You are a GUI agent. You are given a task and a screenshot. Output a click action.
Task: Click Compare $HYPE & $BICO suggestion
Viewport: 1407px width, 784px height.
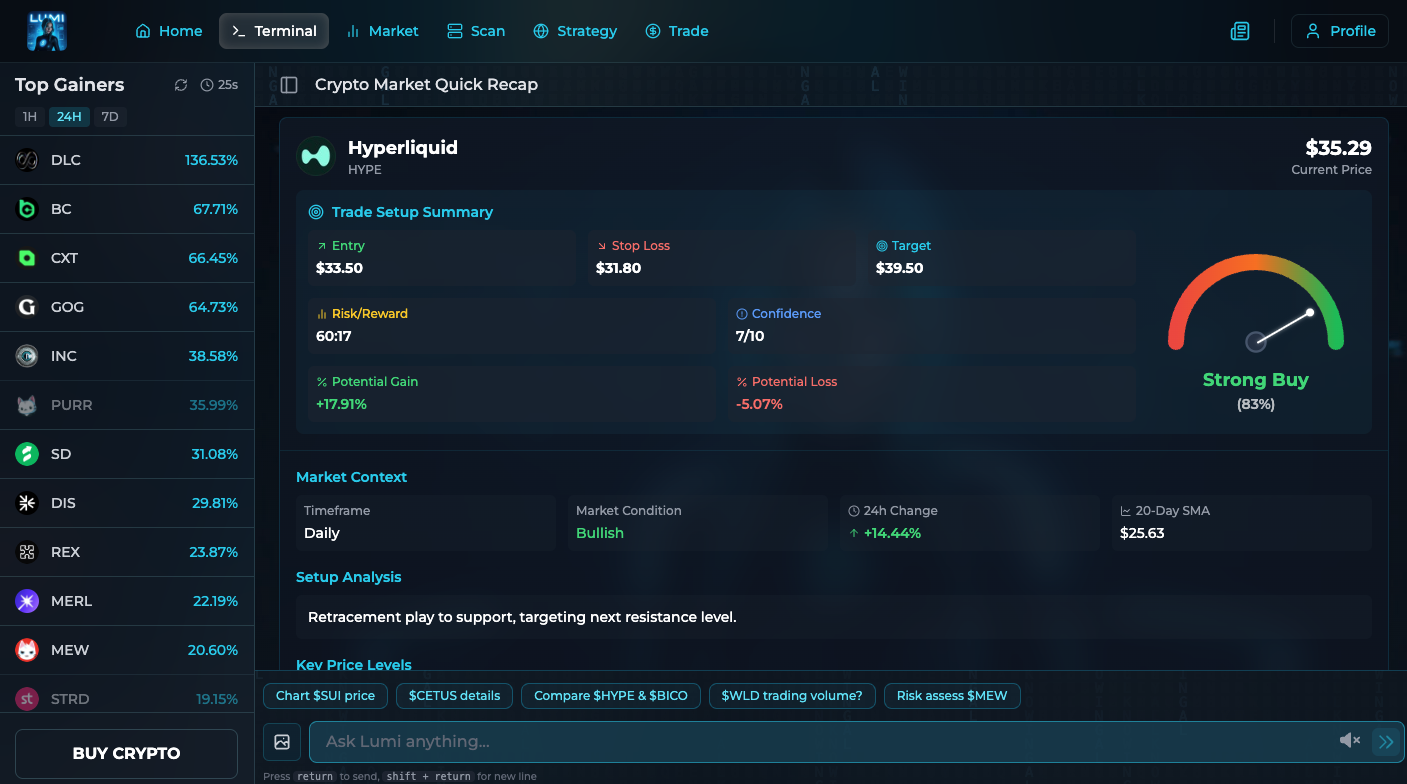point(611,696)
